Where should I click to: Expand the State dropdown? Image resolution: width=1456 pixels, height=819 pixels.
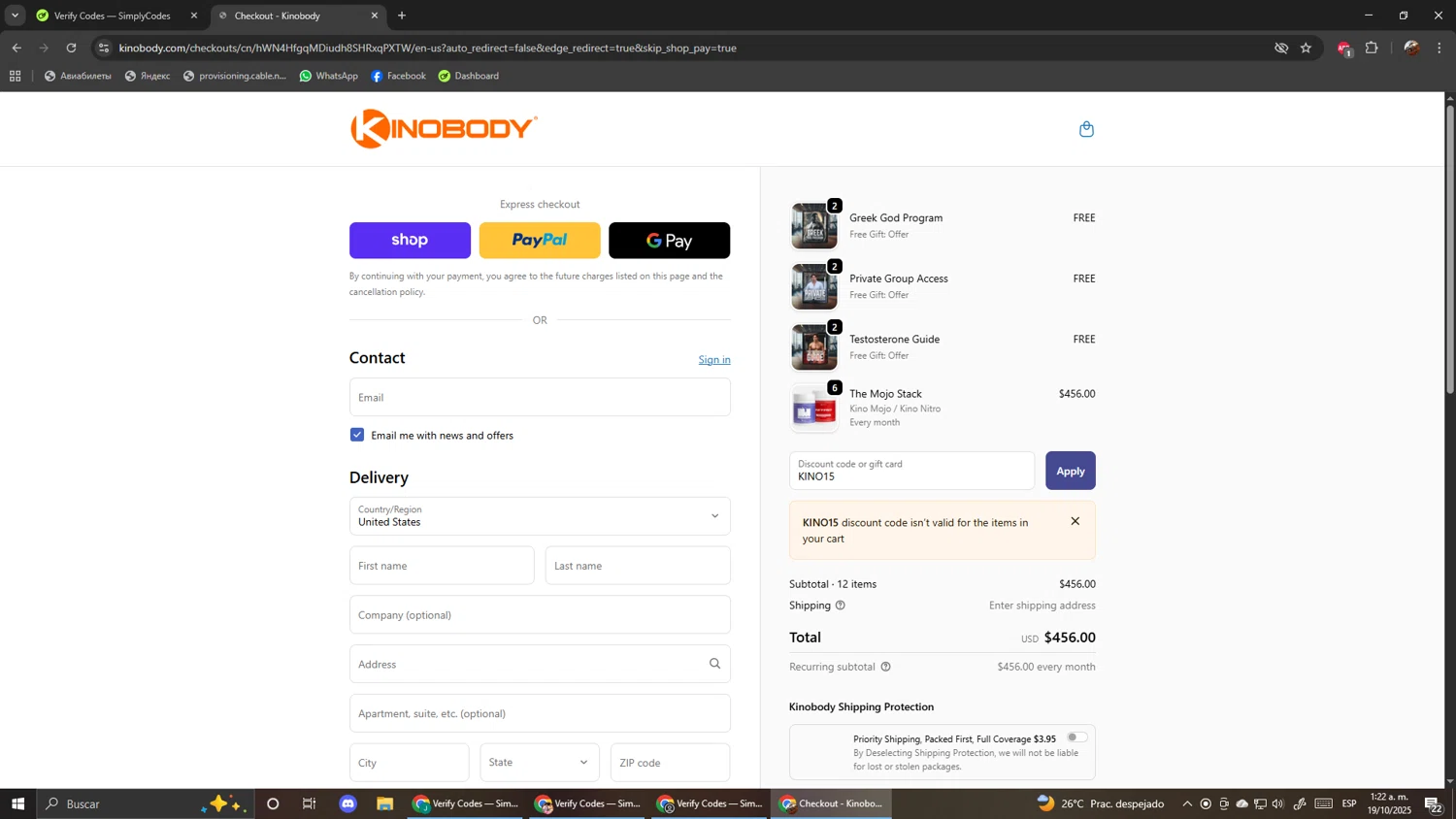(540, 763)
